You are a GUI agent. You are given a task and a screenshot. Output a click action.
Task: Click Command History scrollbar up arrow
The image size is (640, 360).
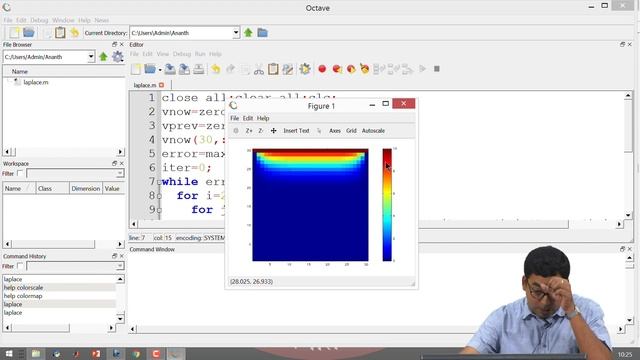[120, 279]
